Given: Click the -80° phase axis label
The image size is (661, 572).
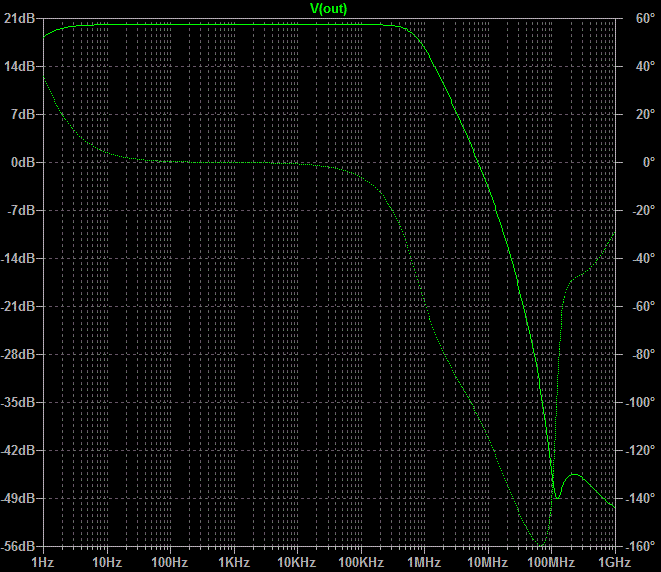Looking at the screenshot, I should [x=643, y=354].
